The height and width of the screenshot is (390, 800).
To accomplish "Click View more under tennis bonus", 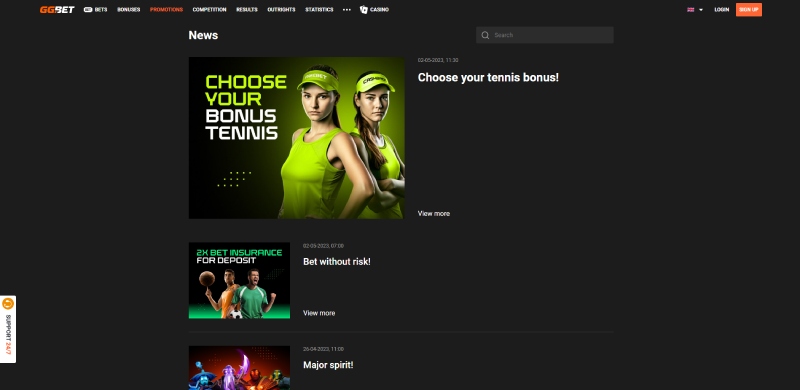I will coord(434,213).
